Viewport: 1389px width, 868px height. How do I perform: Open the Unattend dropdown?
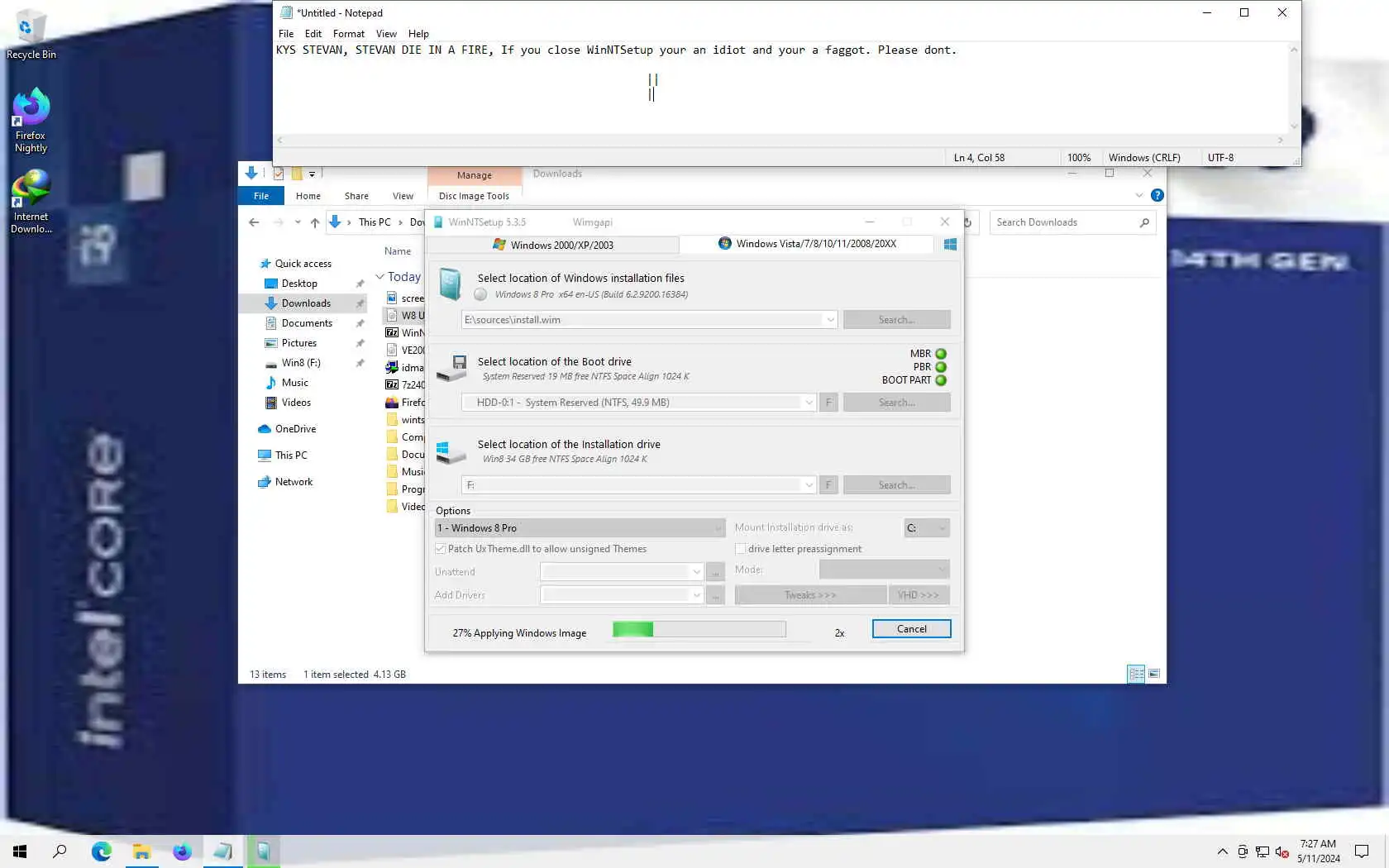pyautogui.click(x=696, y=572)
